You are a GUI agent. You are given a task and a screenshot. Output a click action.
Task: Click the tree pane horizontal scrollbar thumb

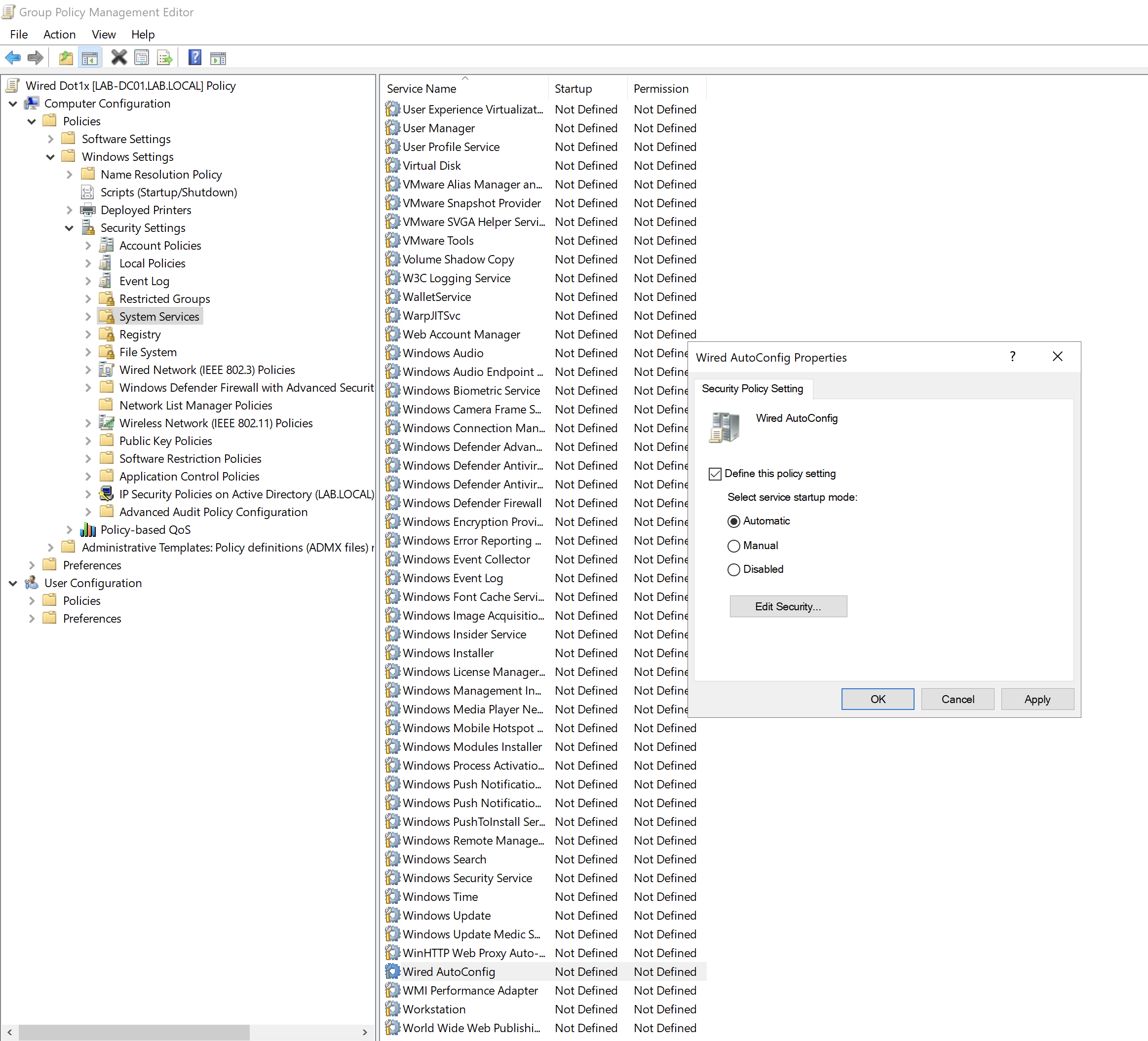pos(134,1032)
